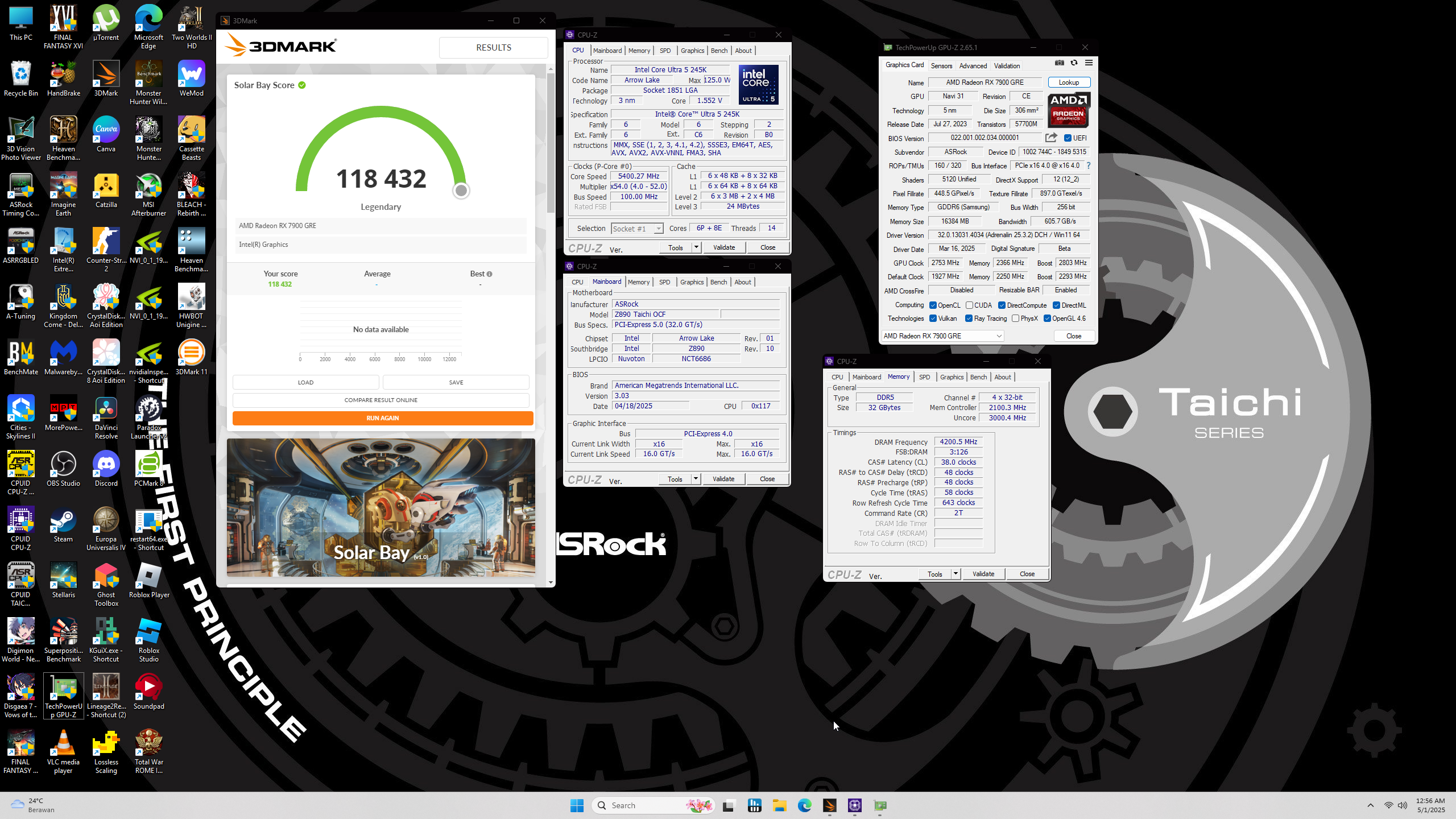Click the SAVE button in 3DMark
The width and height of the screenshot is (1456, 819).
[456, 382]
